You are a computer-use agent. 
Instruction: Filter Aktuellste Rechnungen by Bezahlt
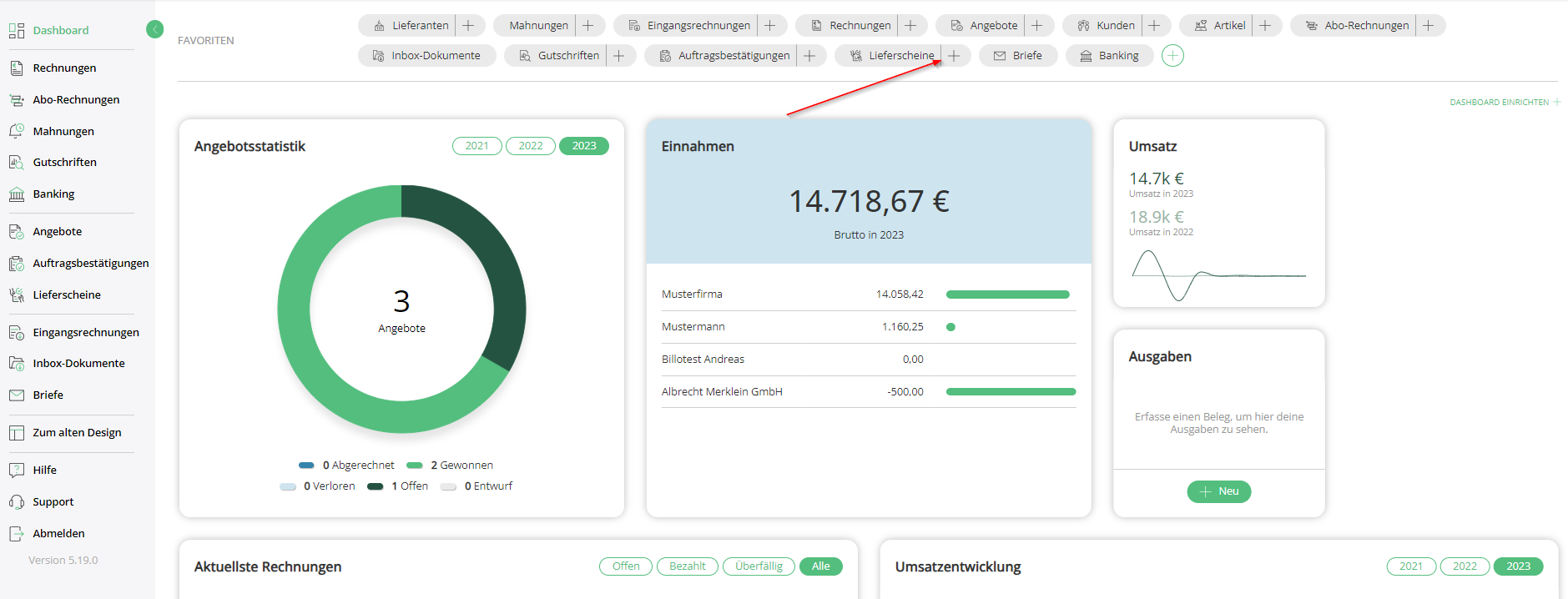(688, 566)
